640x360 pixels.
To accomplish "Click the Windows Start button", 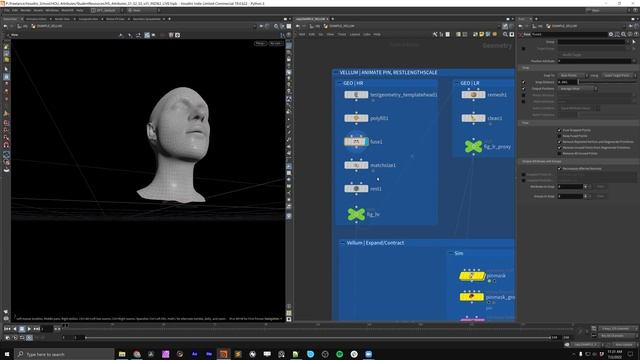I will (x=7, y=354).
